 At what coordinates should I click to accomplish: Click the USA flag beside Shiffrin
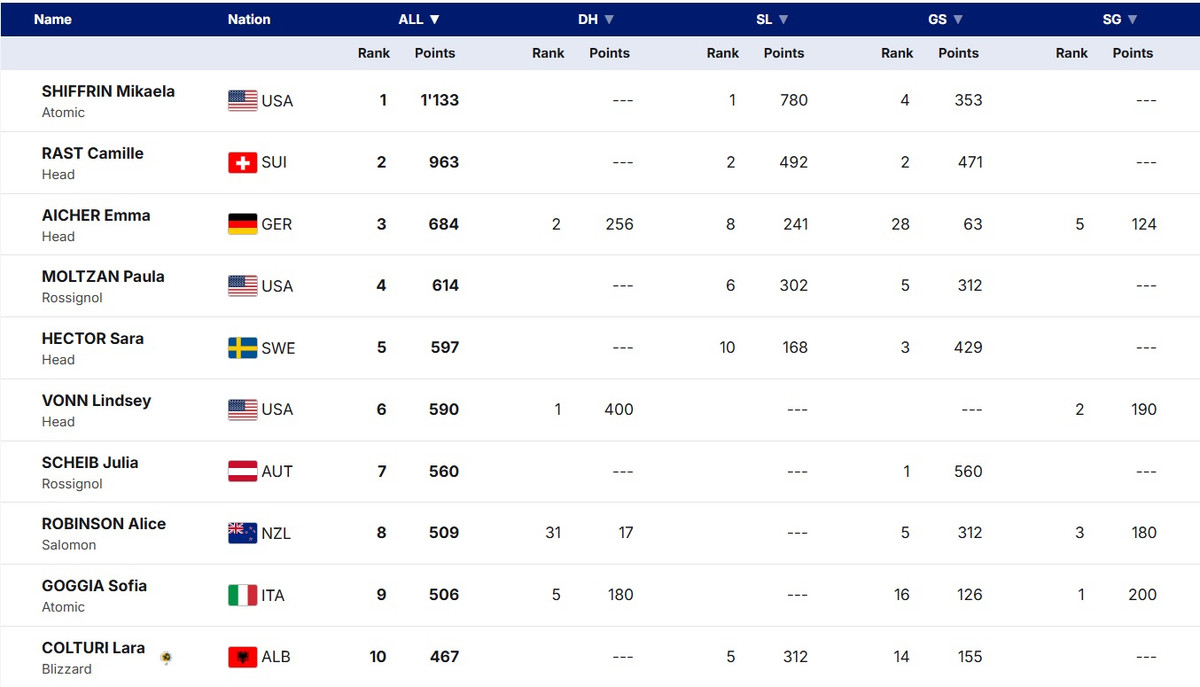pyautogui.click(x=243, y=100)
